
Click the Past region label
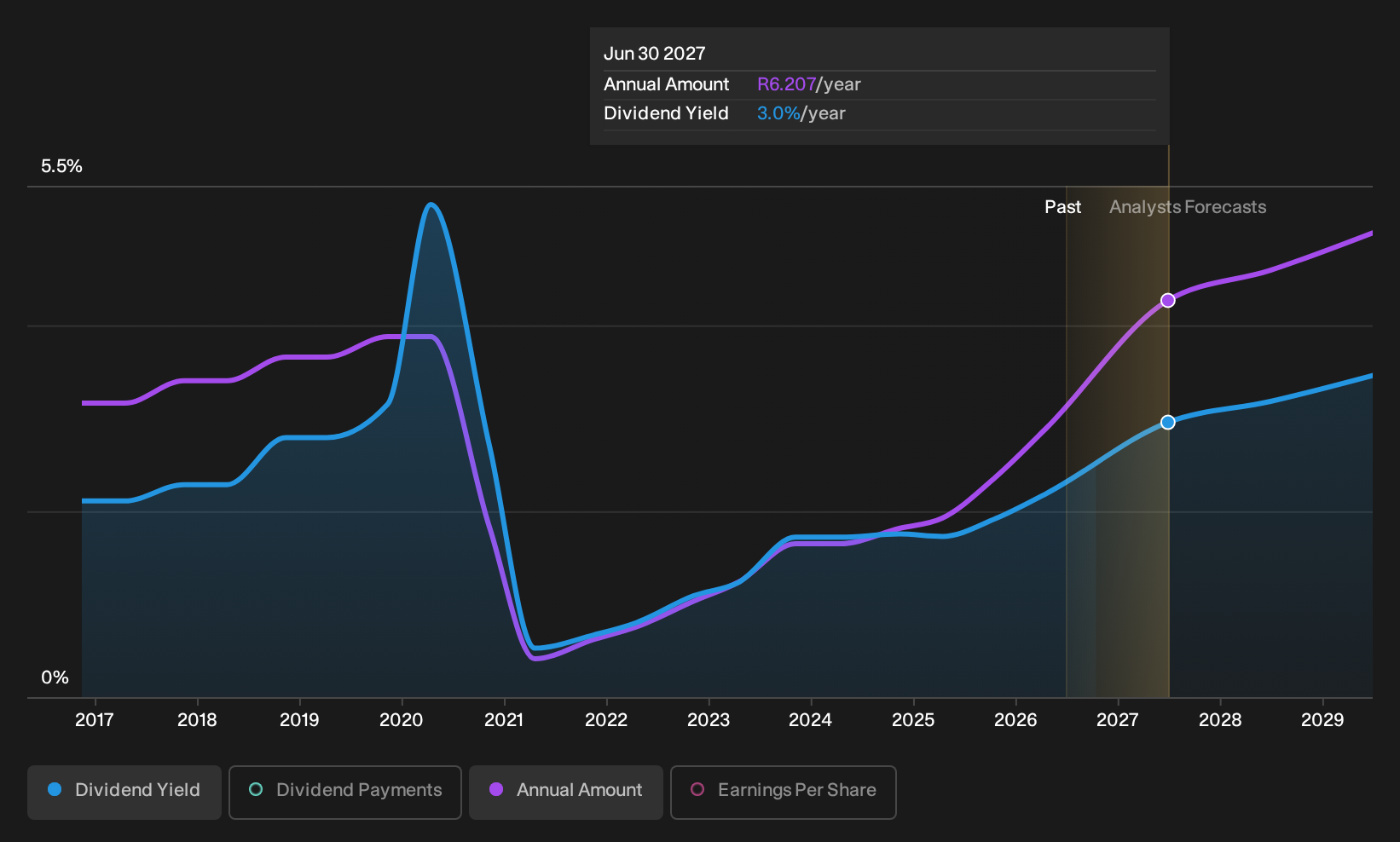coord(1062,207)
